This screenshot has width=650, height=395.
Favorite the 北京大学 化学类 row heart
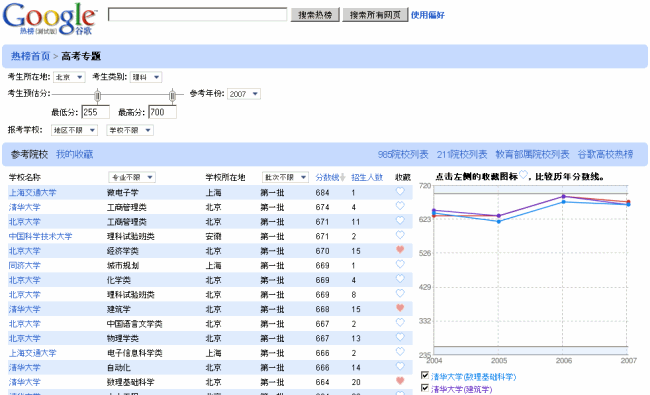point(400,279)
